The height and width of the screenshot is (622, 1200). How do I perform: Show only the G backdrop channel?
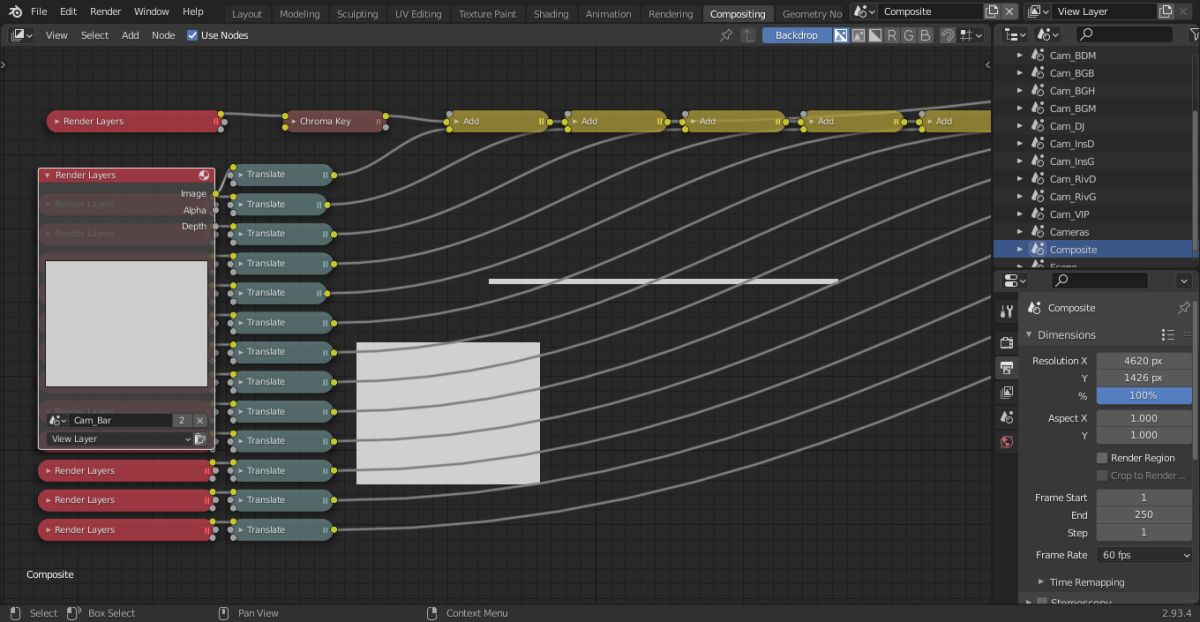tap(908, 35)
